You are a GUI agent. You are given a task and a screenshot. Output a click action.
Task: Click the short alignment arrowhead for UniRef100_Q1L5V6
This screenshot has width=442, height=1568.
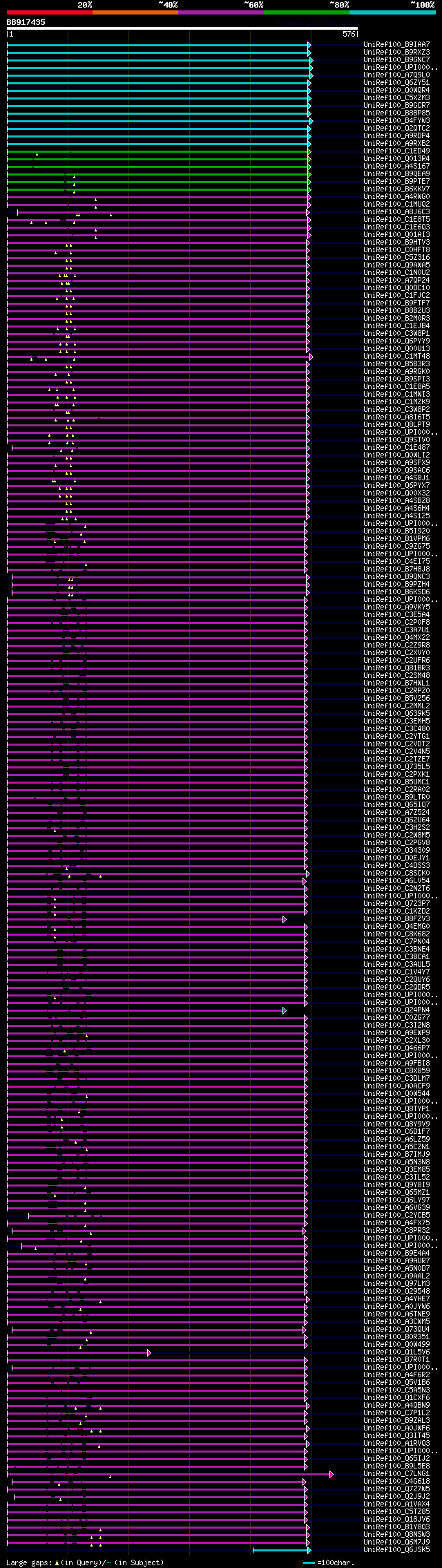click(148, 1352)
